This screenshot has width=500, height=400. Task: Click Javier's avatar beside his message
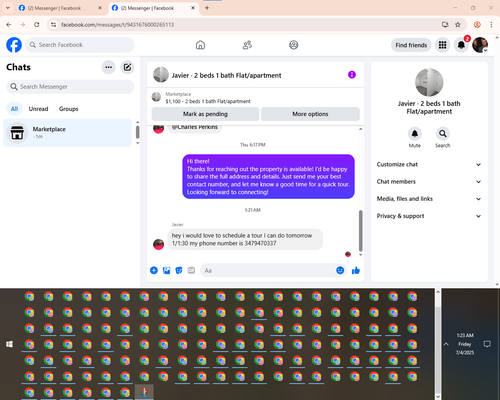[158, 244]
